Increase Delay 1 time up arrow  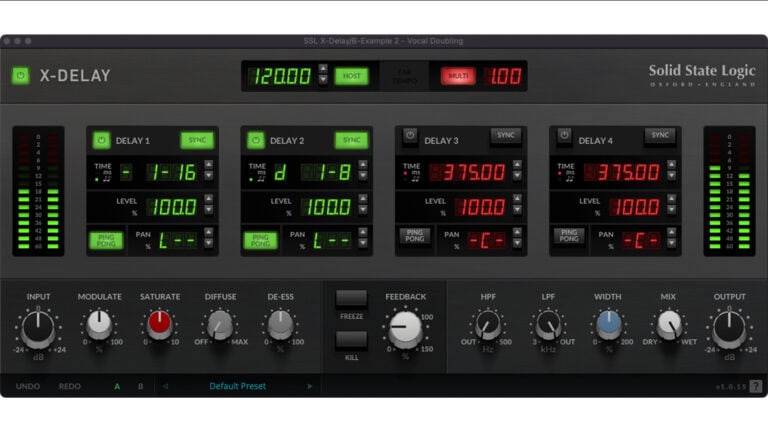click(209, 165)
